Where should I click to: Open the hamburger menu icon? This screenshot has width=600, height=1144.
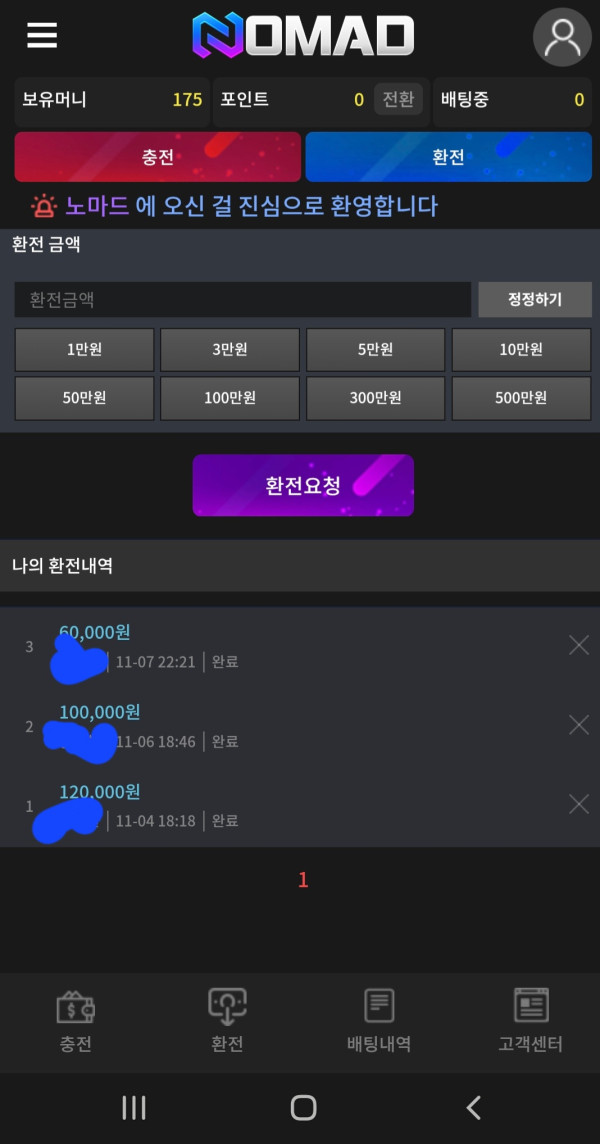42,35
